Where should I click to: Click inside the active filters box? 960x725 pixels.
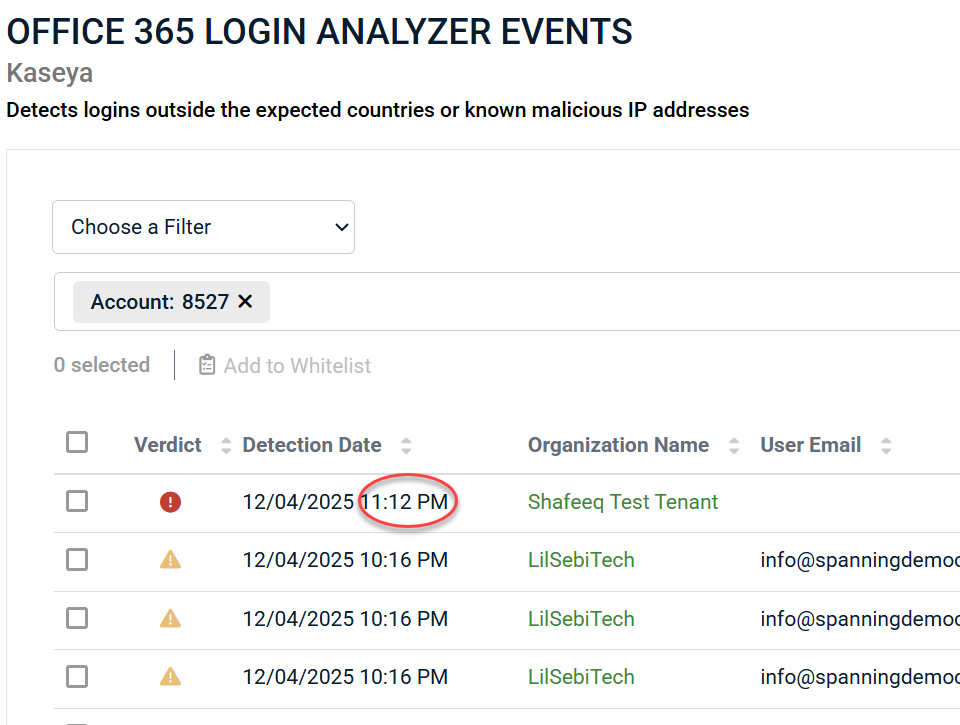(600, 302)
